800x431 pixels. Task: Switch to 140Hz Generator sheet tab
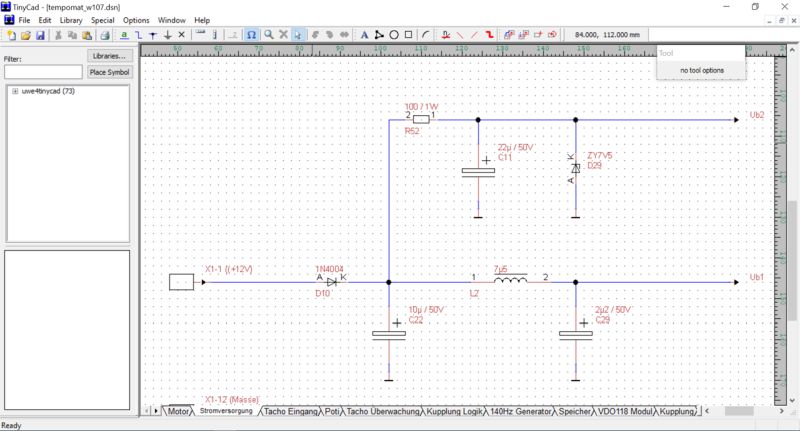pos(521,411)
